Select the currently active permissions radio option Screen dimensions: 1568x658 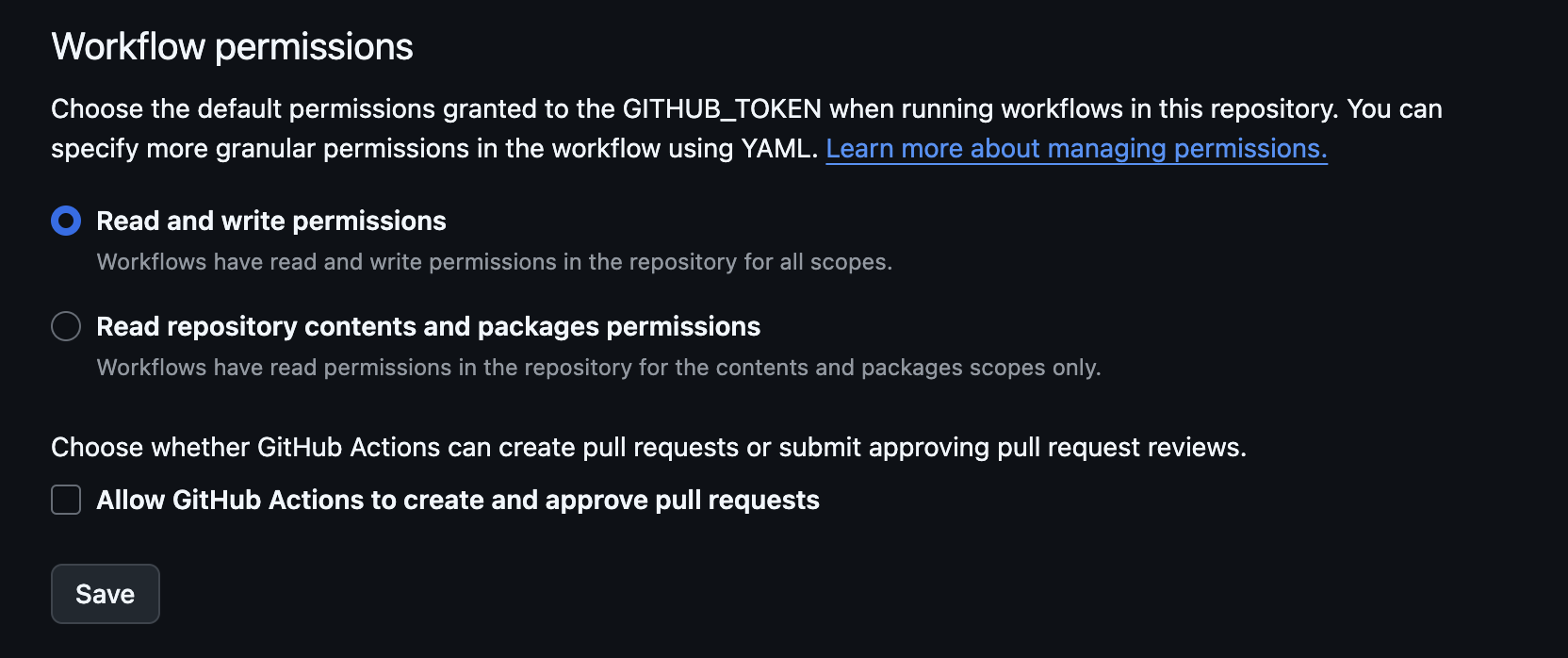65,222
